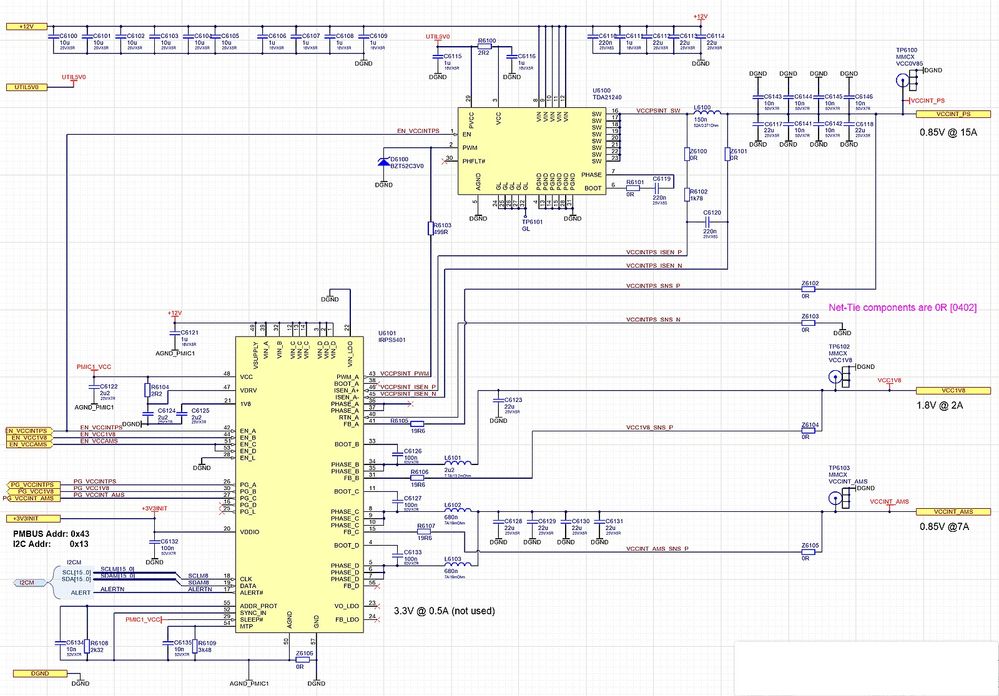Viewport: 999px width, 696px height.
Task: Click the VCCINT_AMS output port
Action: tap(953, 512)
